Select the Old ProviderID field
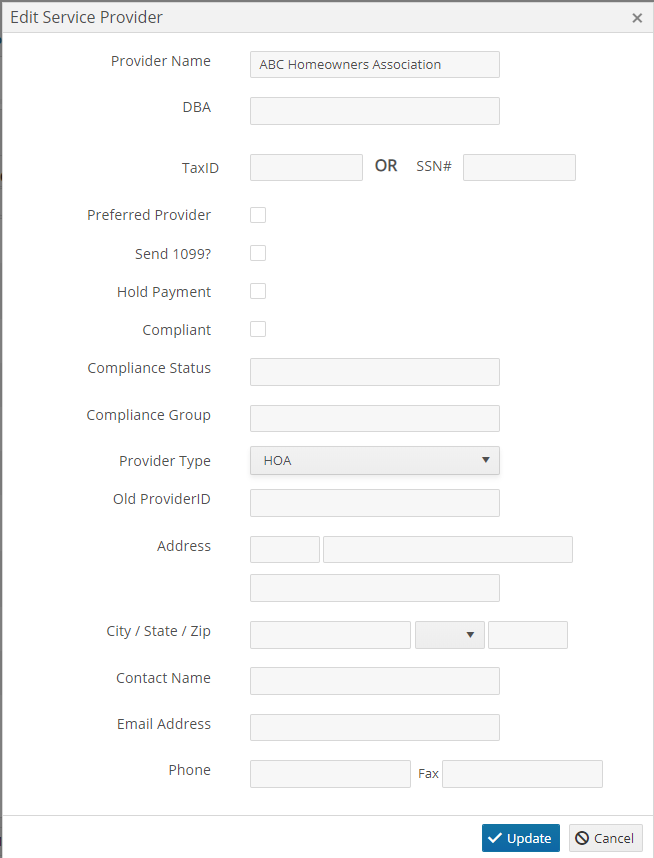 [x=375, y=503]
